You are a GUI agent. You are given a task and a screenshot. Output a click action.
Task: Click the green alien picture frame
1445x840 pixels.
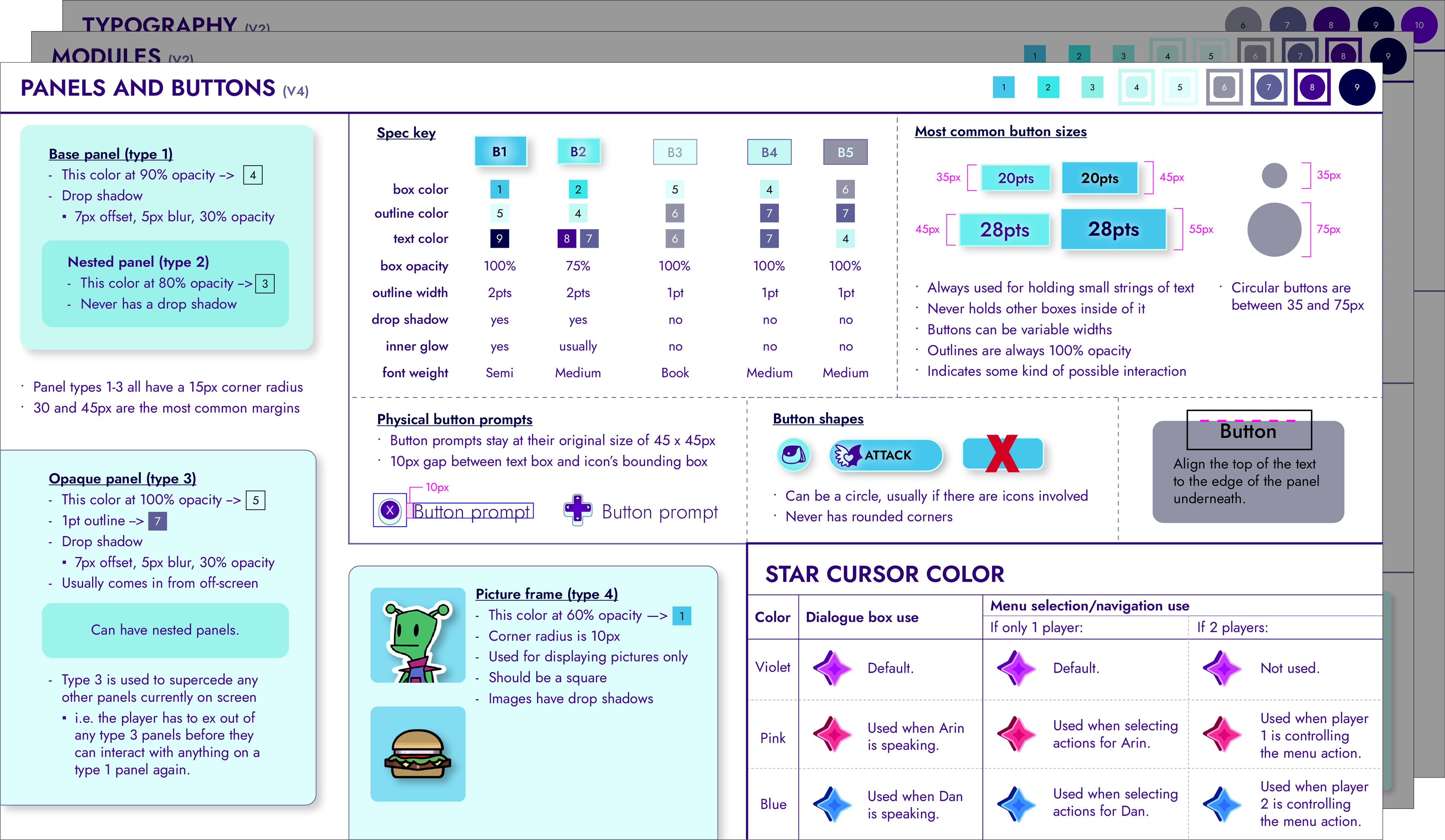417,635
